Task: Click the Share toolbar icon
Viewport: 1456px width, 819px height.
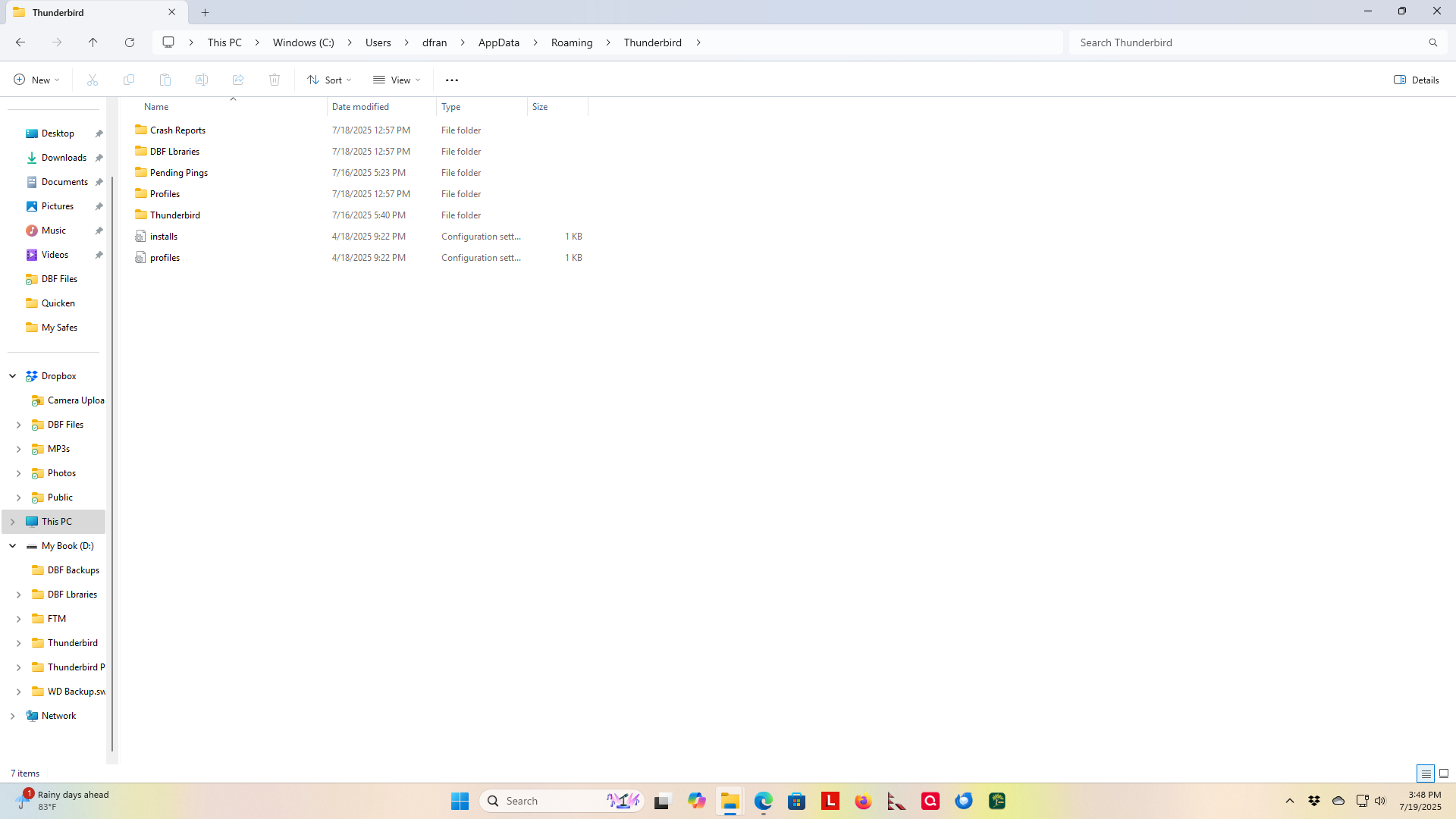Action: 238,80
